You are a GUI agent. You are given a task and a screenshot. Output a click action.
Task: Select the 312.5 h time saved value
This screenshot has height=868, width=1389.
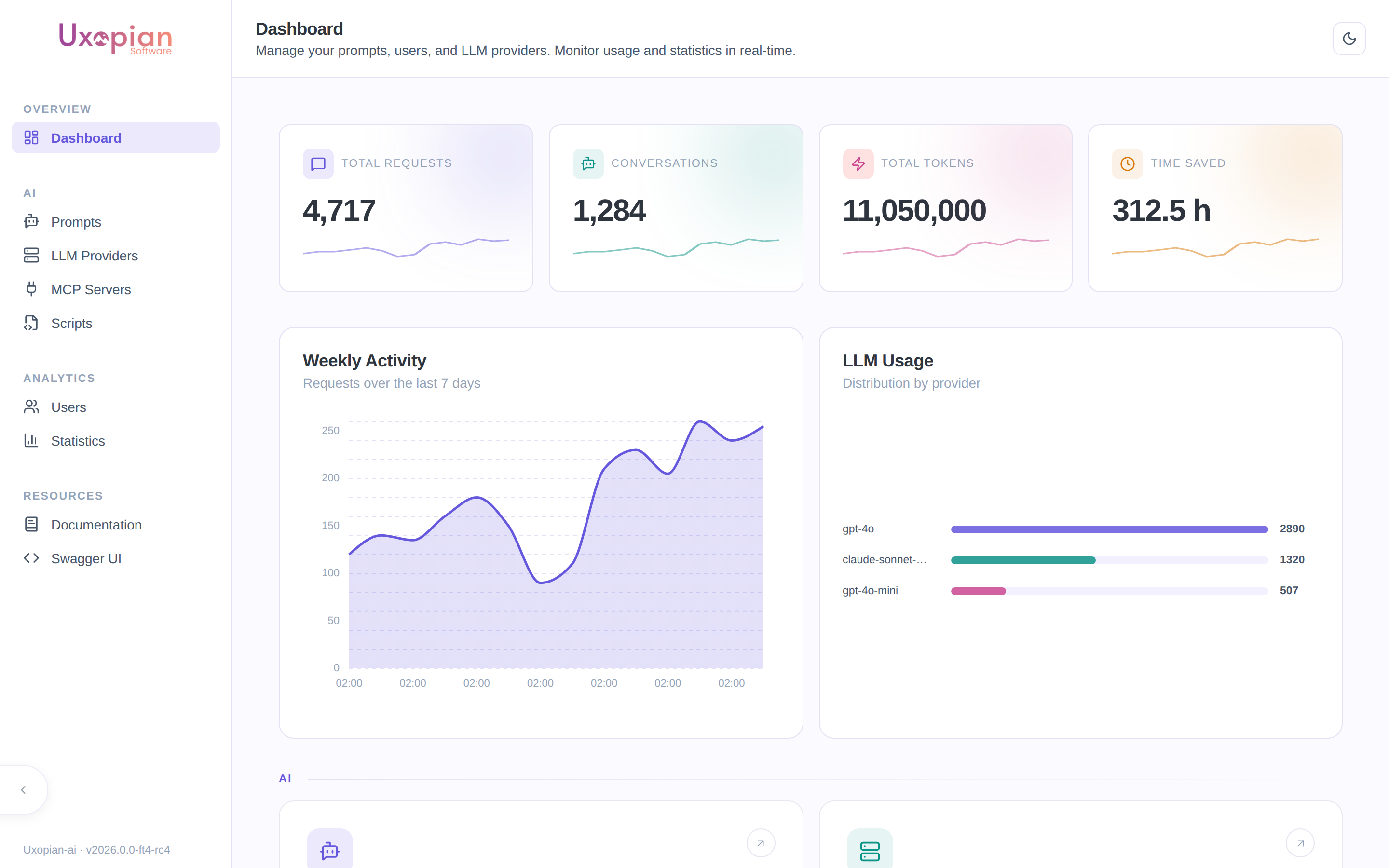pyautogui.click(x=1161, y=211)
